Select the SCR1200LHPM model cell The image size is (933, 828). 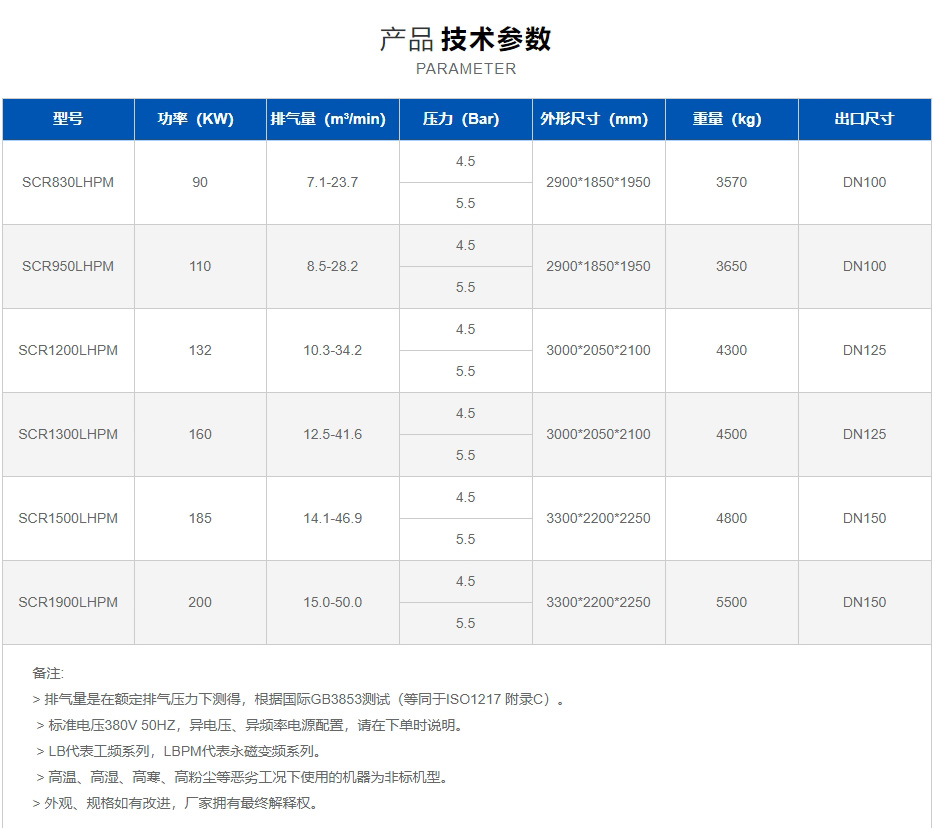pos(68,351)
